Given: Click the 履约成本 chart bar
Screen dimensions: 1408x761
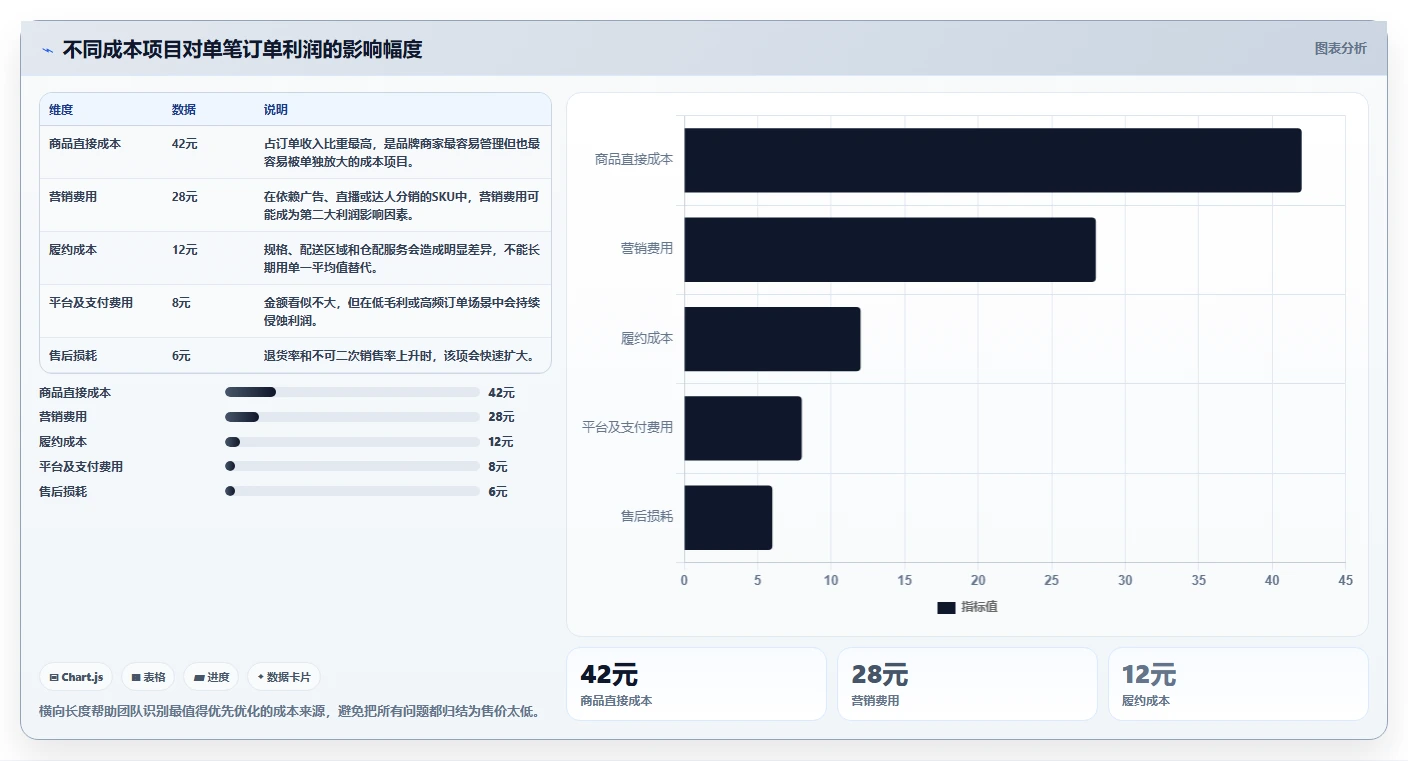Looking at the screenshot, I should tap(772, 339).
